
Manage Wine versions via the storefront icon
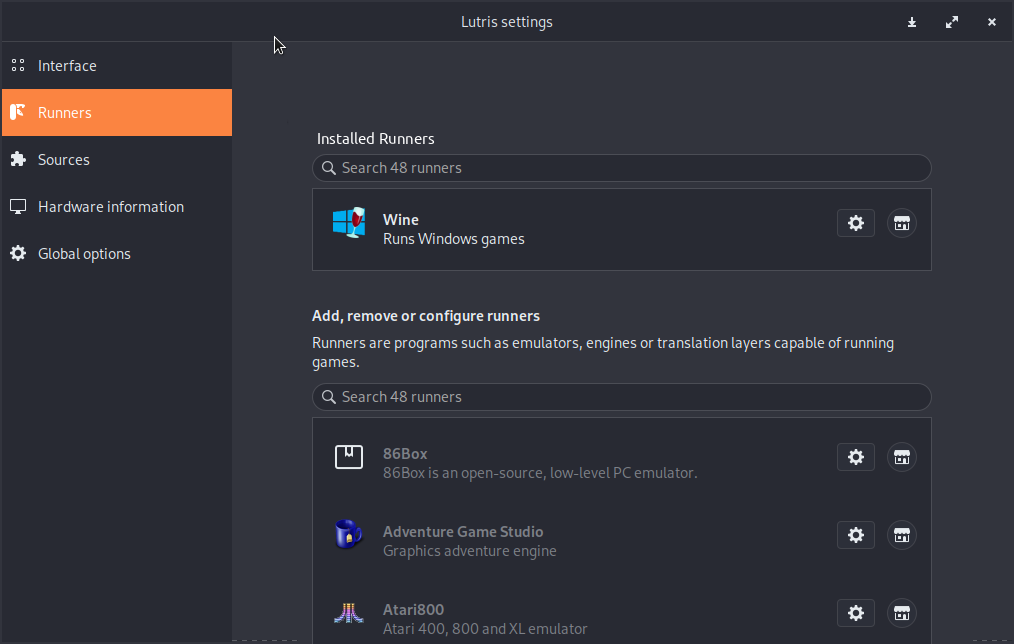901,223
